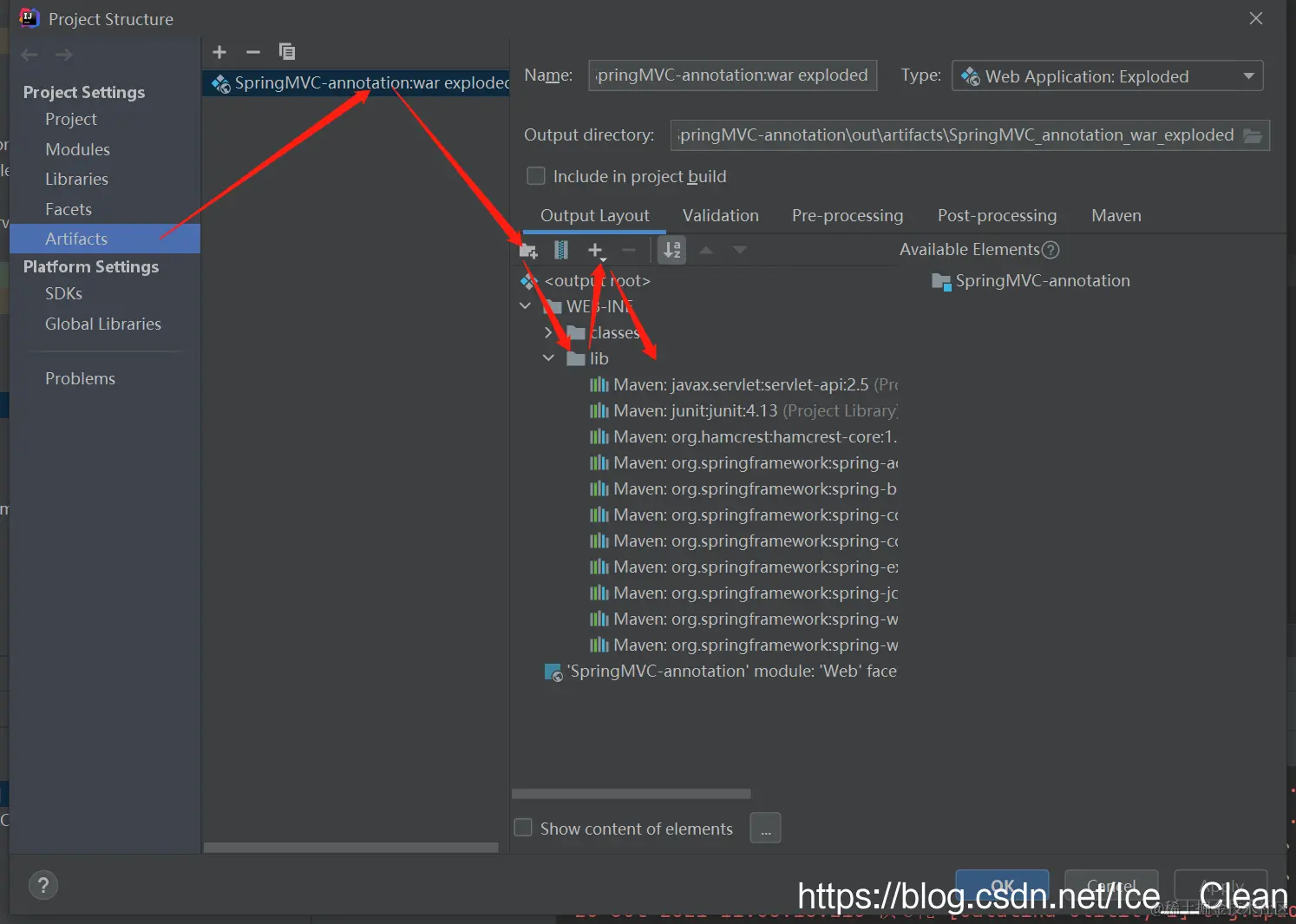Select the output root node
This screenshot has width=1296, height=924.
[x=597, y=281]
